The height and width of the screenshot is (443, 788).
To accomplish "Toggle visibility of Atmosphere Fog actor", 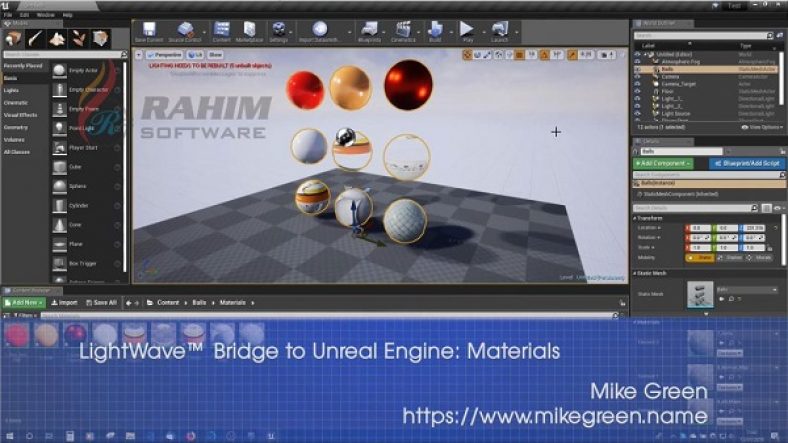I will (637, 62).
